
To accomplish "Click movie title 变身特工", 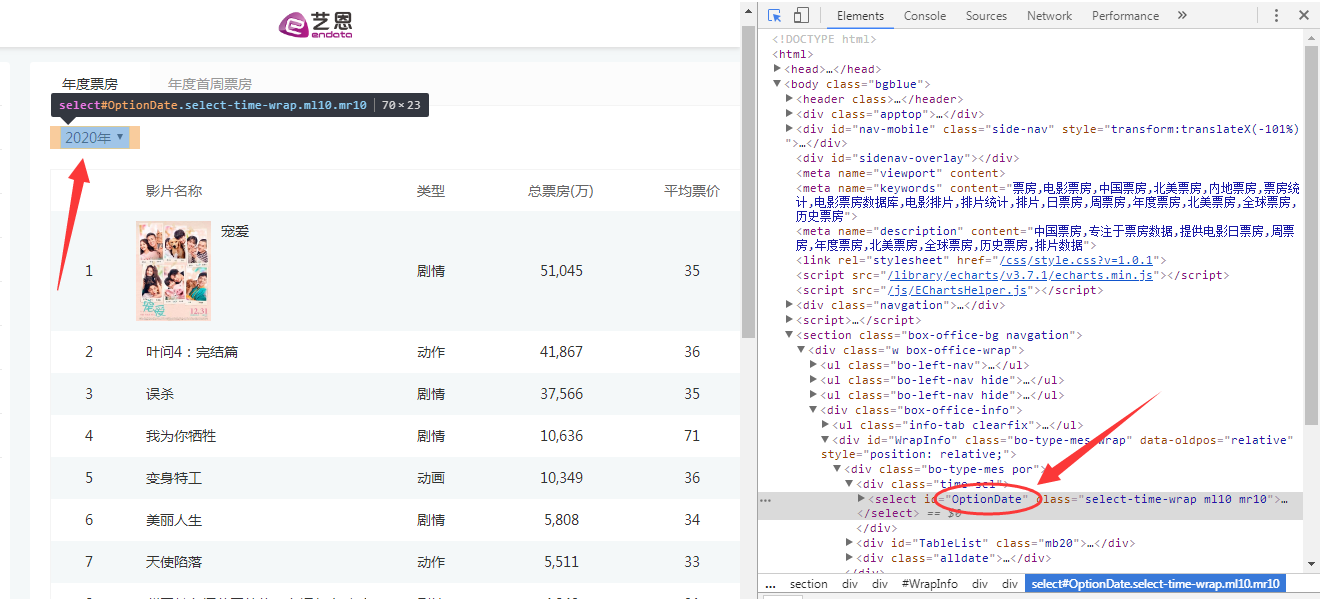I will pos(174,478).
